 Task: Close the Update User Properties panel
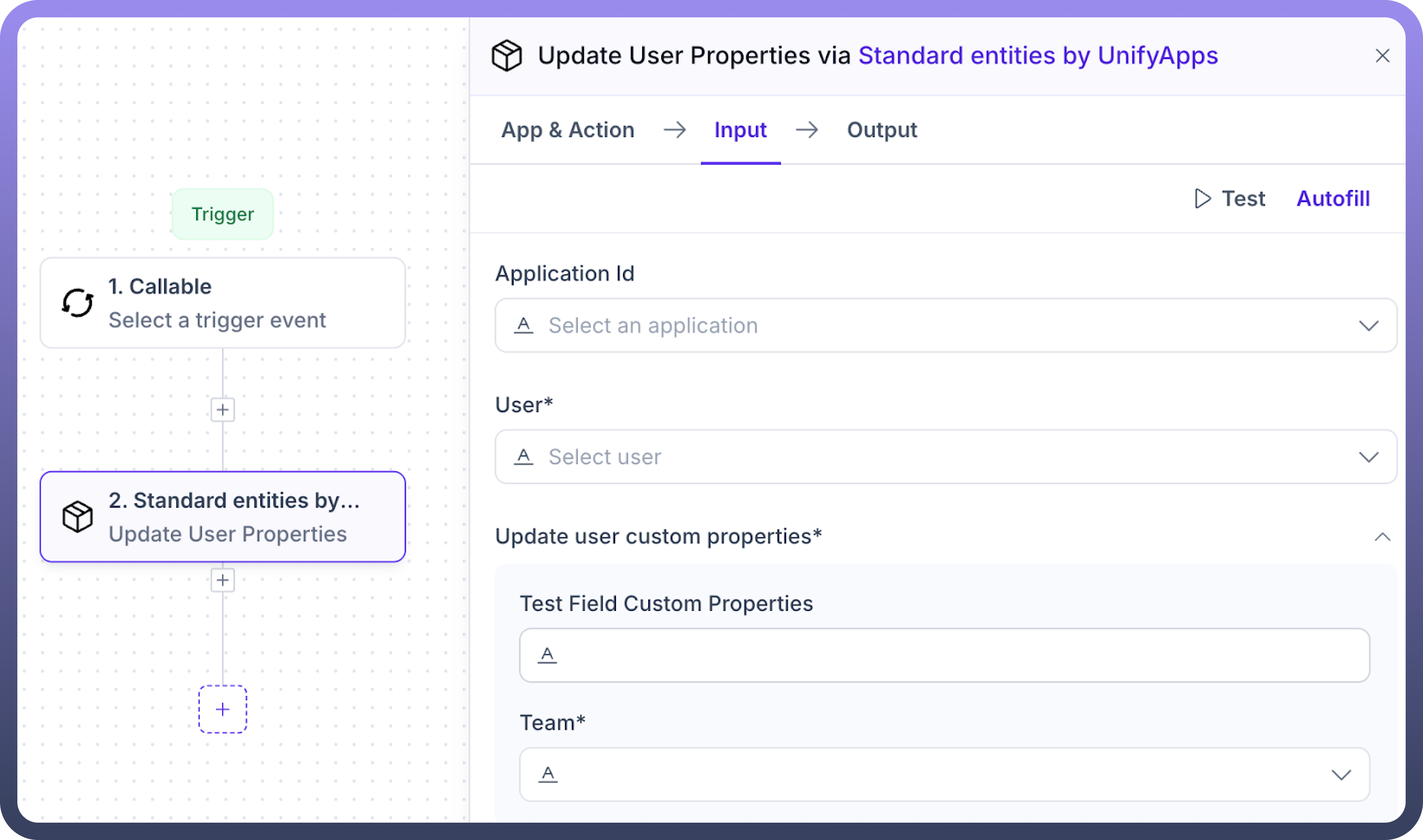pos(1382,56)
